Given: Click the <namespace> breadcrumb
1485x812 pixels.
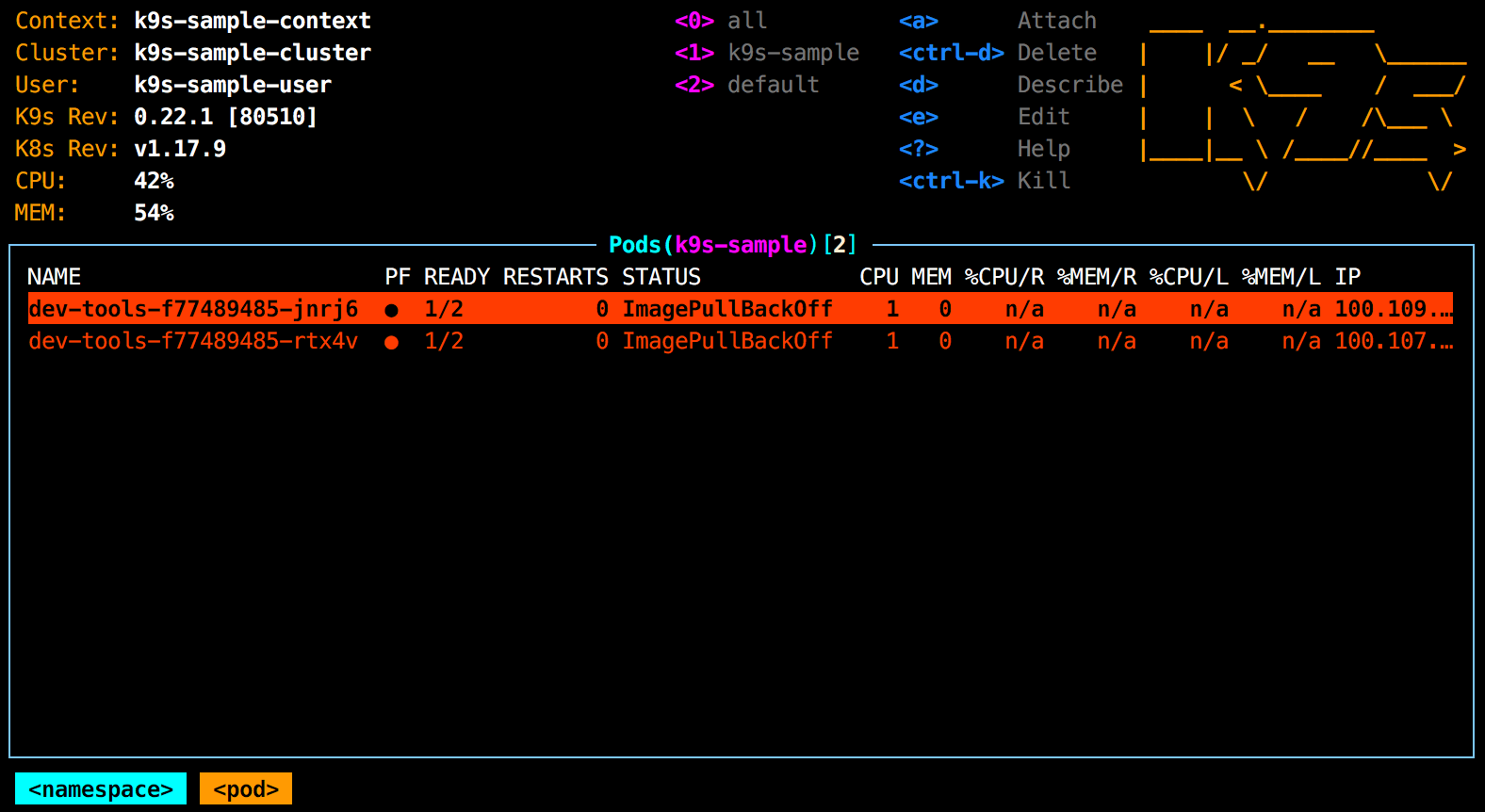Looking at the screenshot, I should point(101,788).
